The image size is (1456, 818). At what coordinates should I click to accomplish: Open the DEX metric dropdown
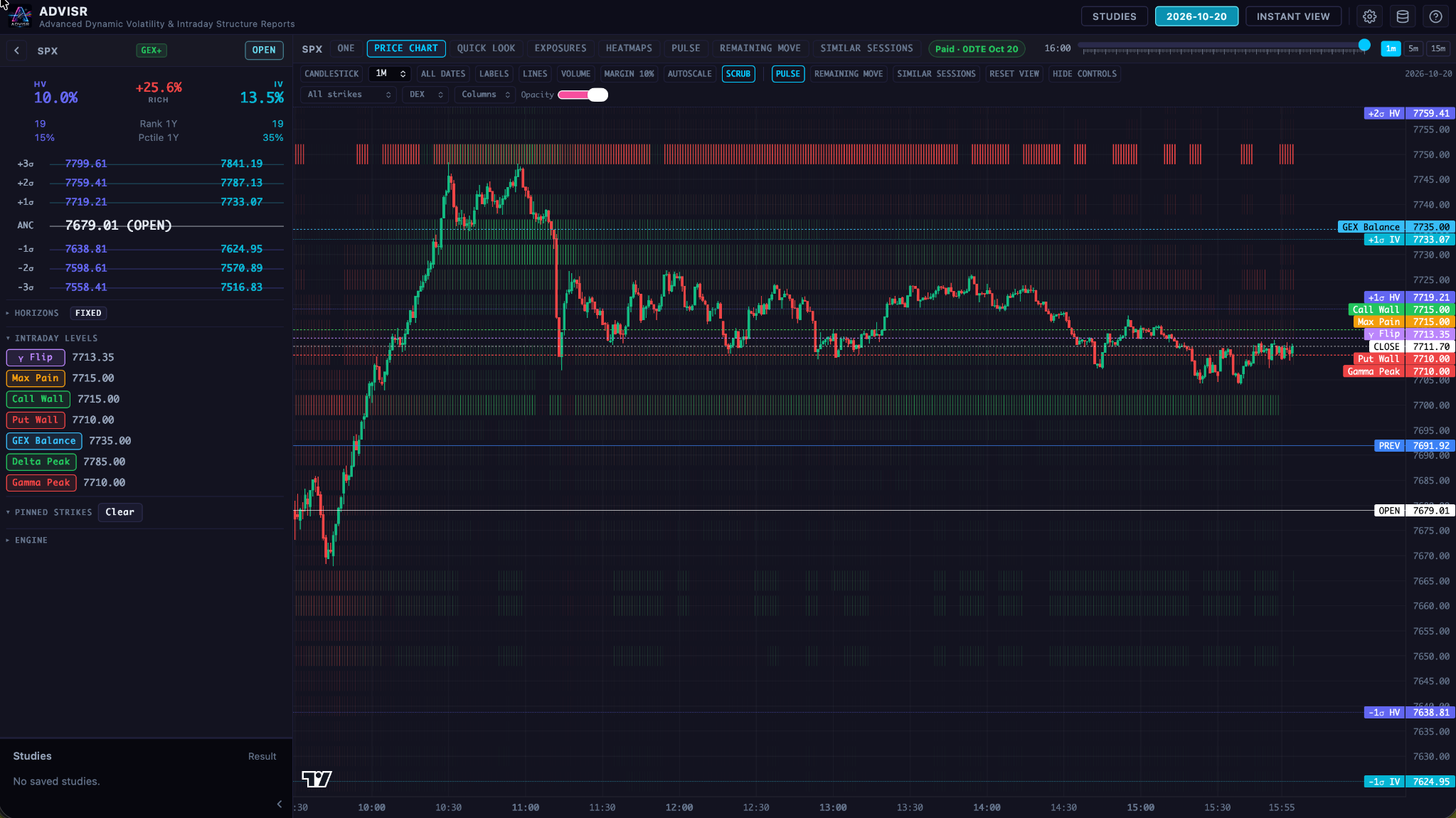pos(425,95)
